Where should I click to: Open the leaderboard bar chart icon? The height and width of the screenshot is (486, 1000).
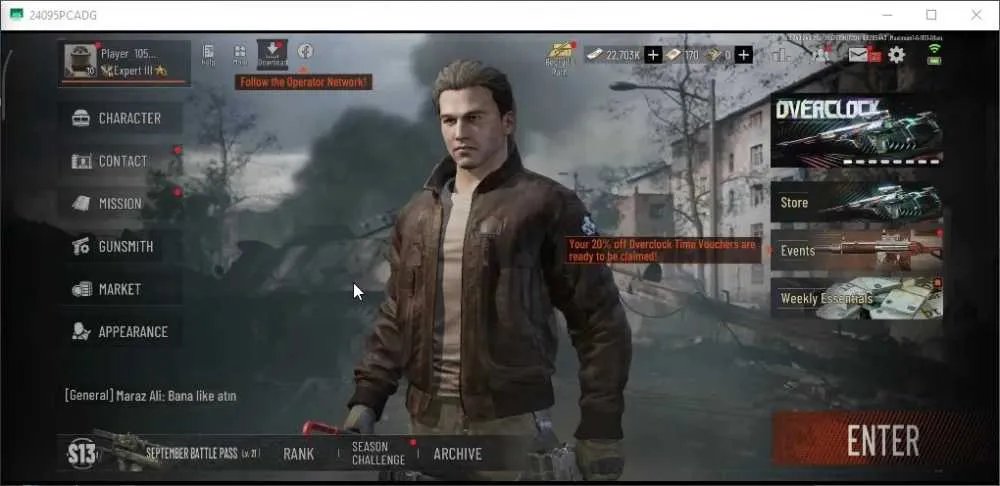(781, 55)
